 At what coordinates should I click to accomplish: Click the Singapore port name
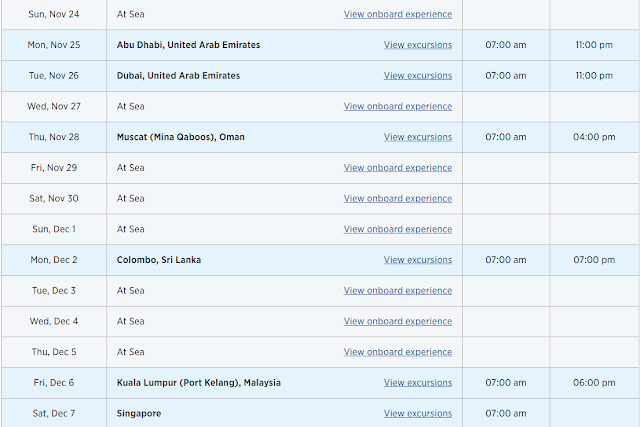tap(140, 414)
